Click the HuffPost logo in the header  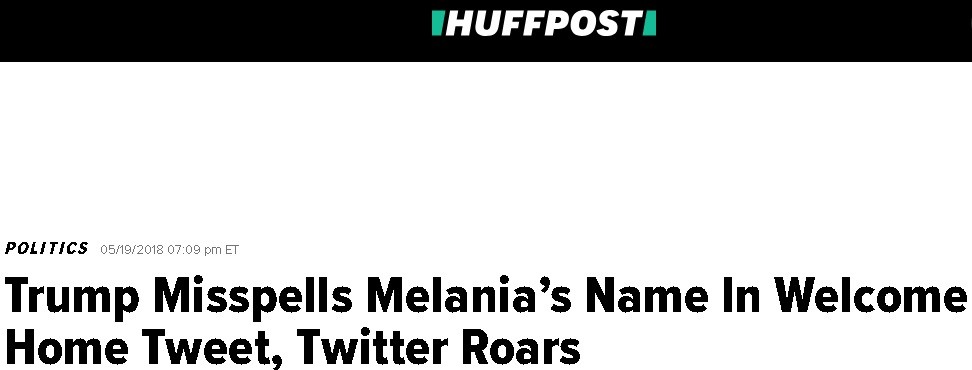point(544,24)
